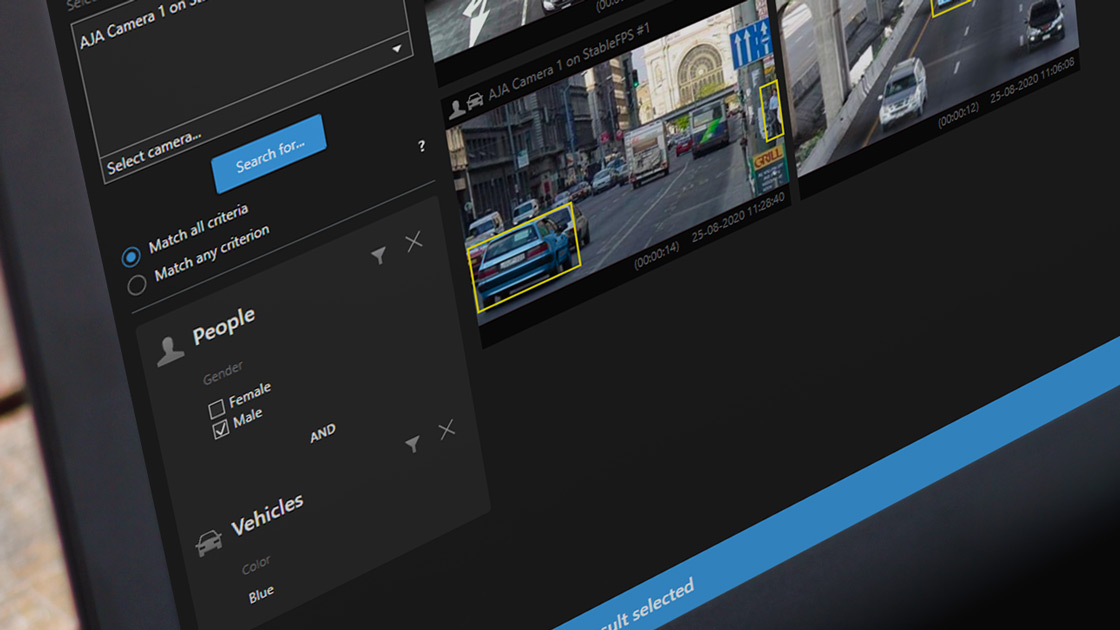The image size is (1120, 630).
Task: Select Match all criteria radio button
Action: pos(131,256)
